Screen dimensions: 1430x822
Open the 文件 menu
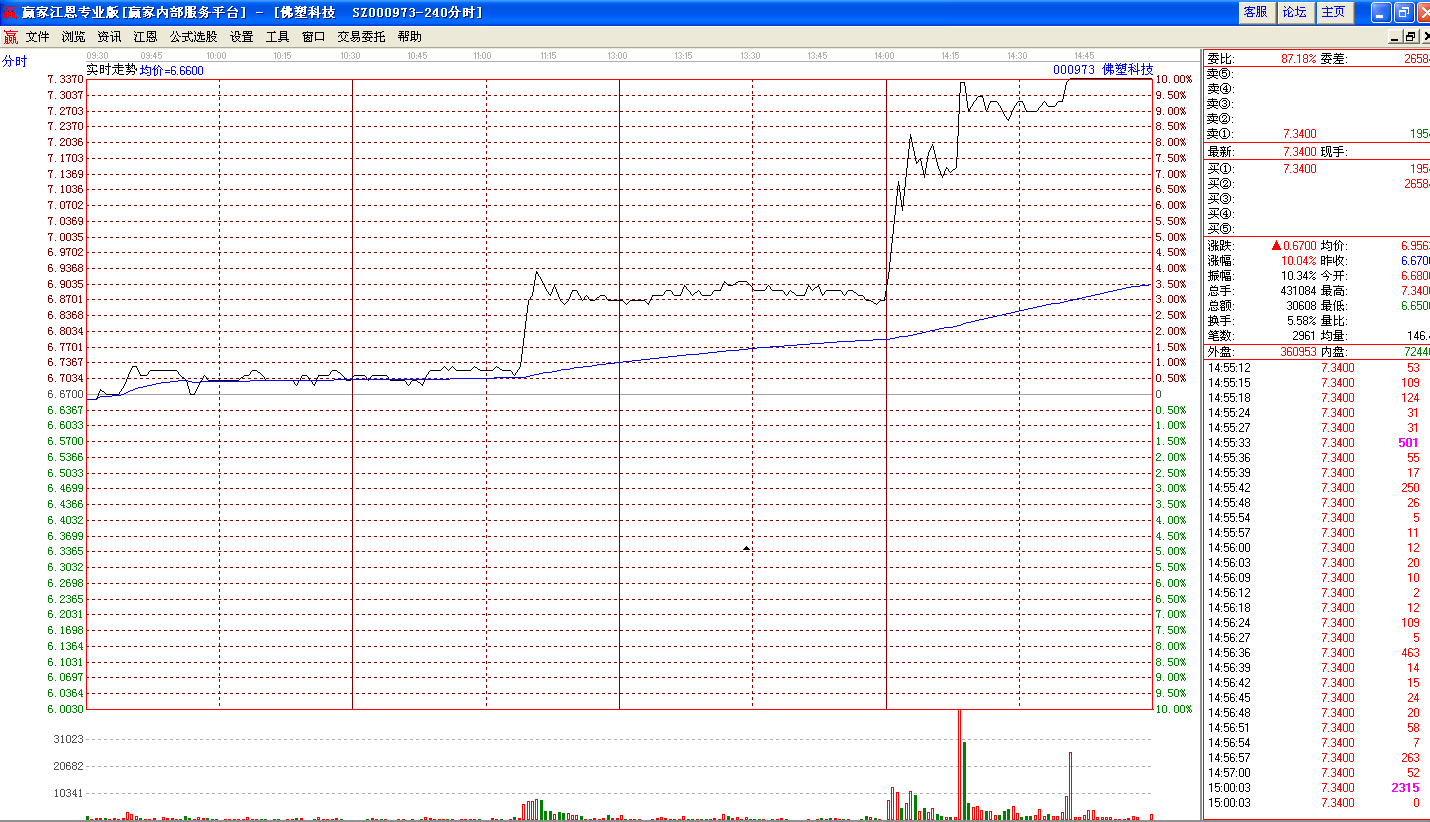[x=37, y=37]
